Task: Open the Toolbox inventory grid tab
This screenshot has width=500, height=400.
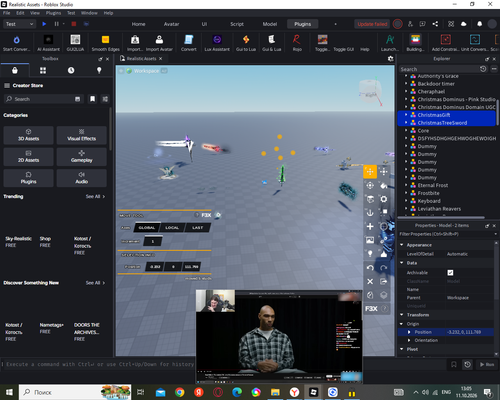Action: (x=43, y=70)
